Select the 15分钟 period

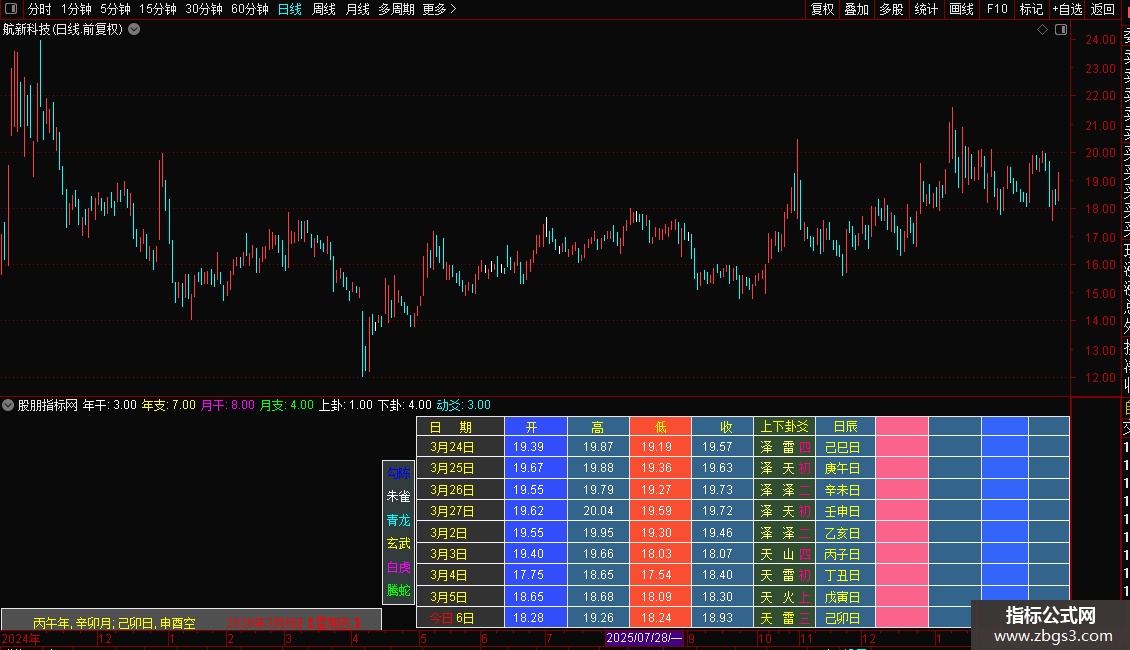[158, 9]
